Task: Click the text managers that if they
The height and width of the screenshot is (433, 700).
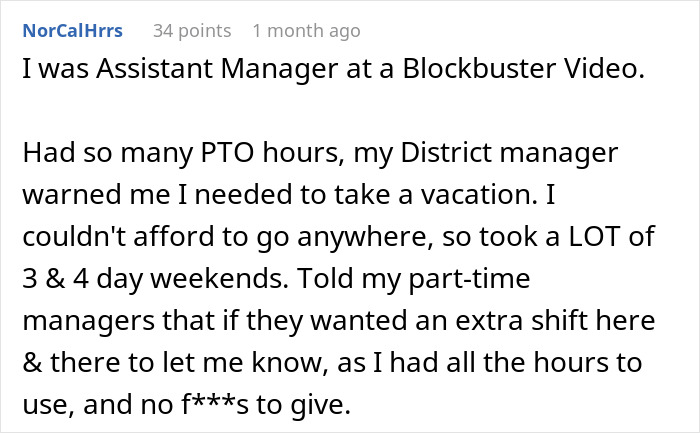Action: pyautogui.click(x=163, y=321)
